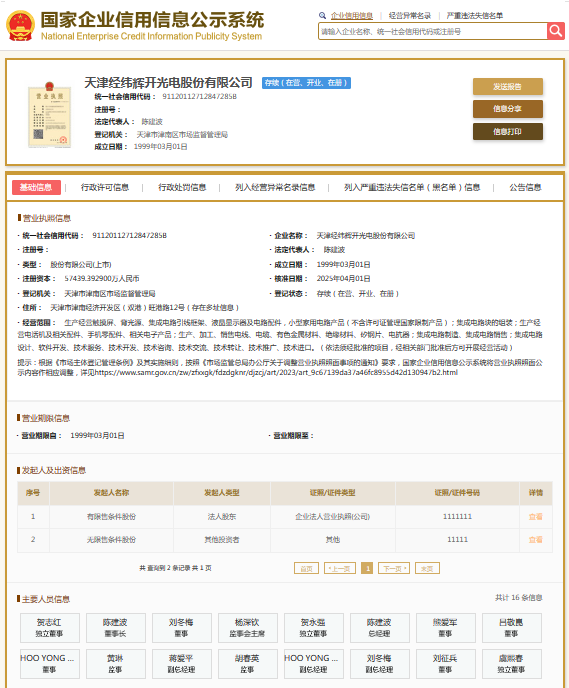
Task: Select the 经营异常名录 search tab
Action: [x=410, y=16]
